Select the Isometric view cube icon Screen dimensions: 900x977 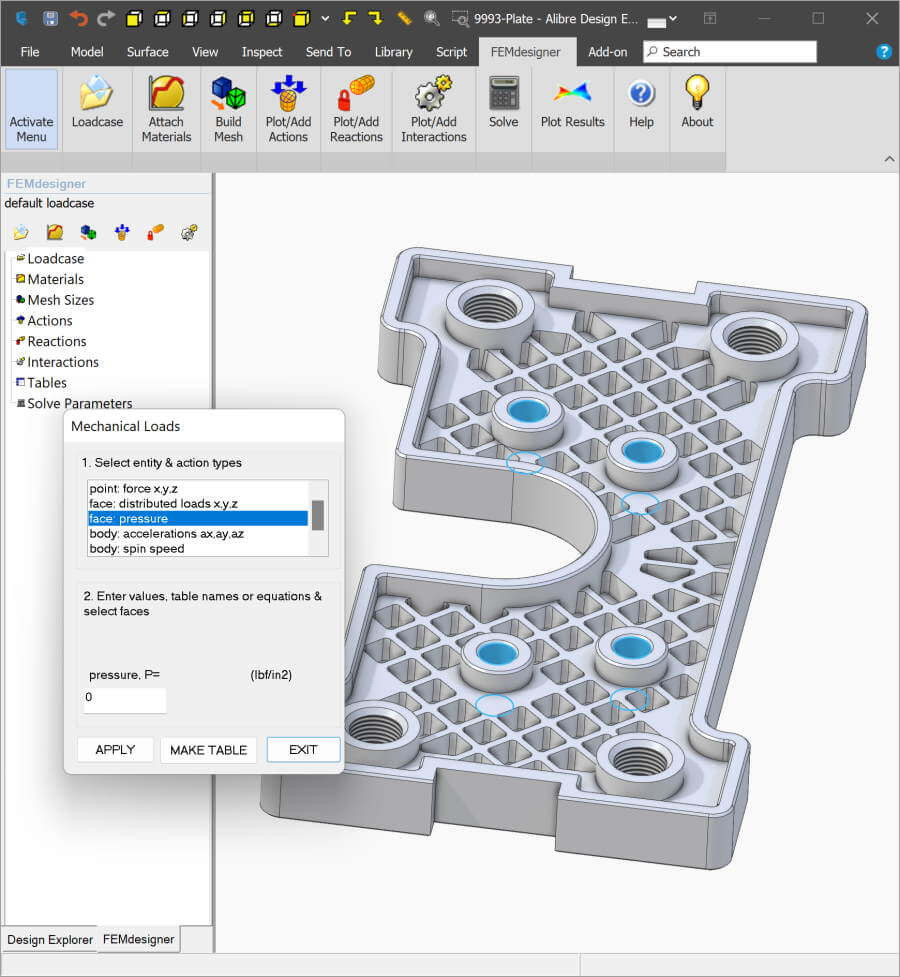[x=302, y=19]
